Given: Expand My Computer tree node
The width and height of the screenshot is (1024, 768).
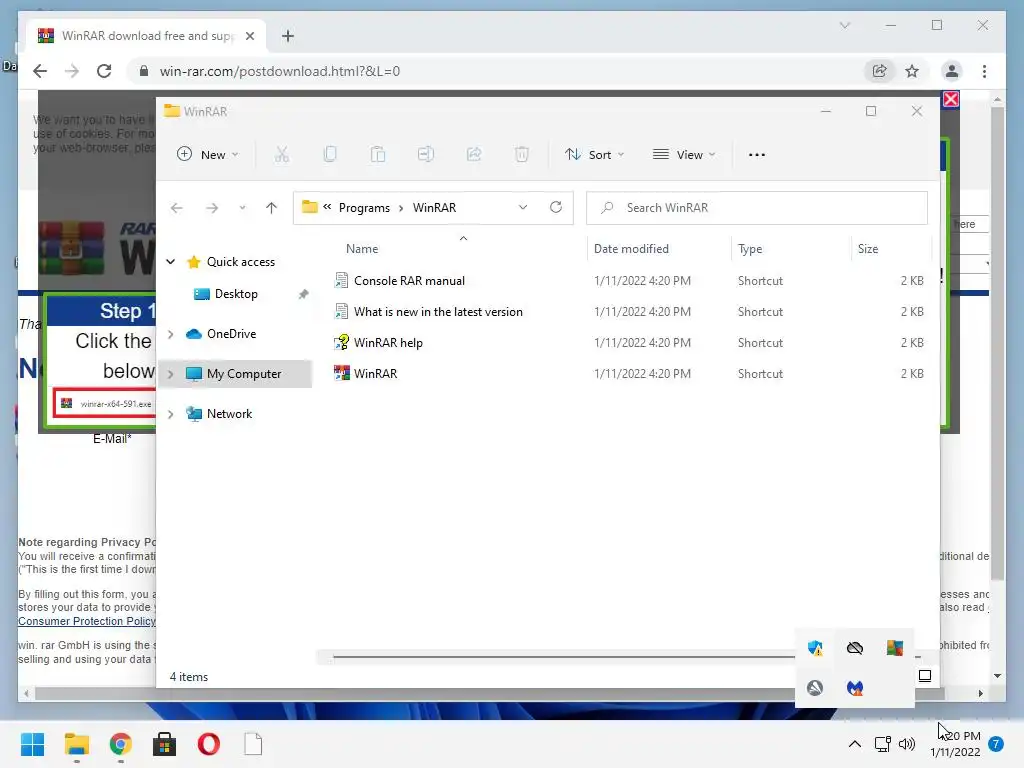Looking at the screenshot, I should click(170, 374).
